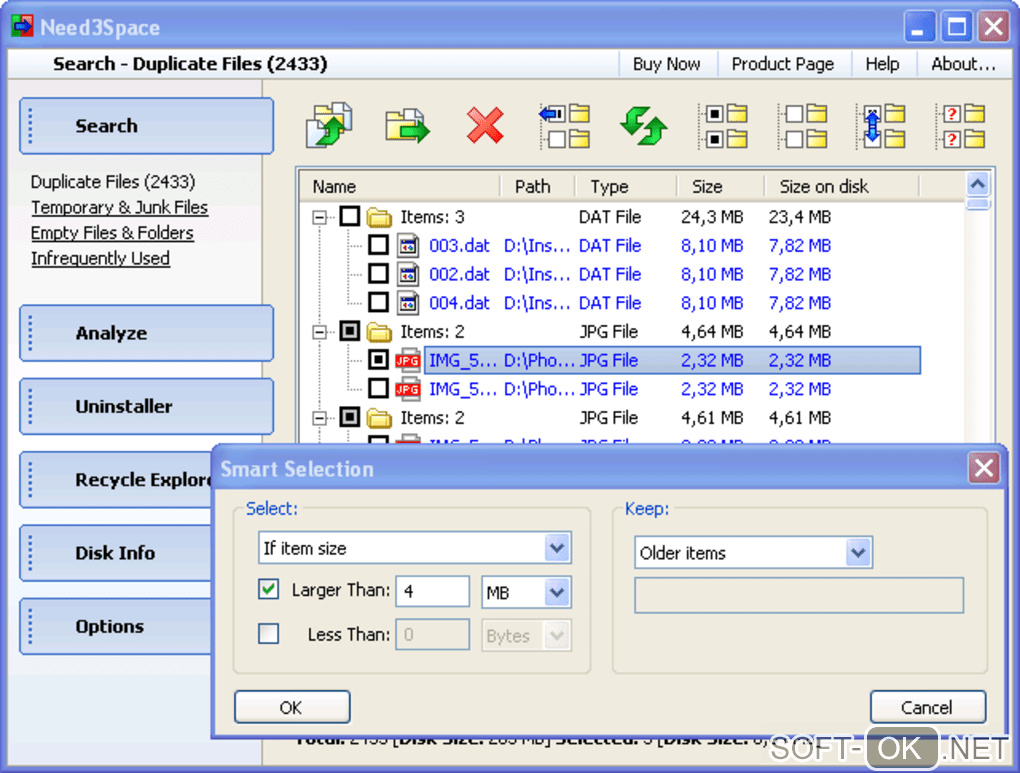Enable the Less Than checkbox

tap(269, 634)
